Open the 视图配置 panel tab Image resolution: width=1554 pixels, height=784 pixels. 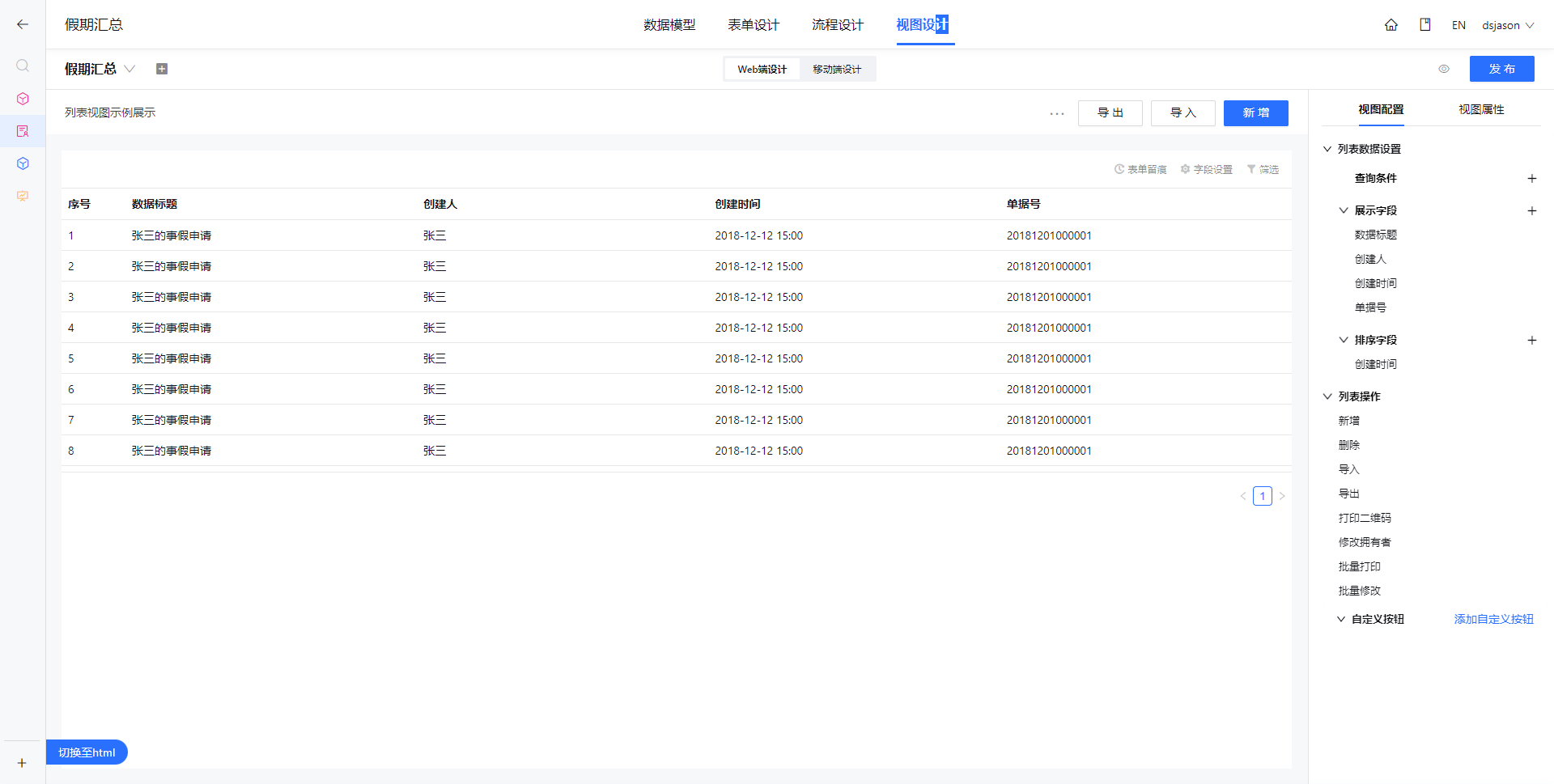1381,109
